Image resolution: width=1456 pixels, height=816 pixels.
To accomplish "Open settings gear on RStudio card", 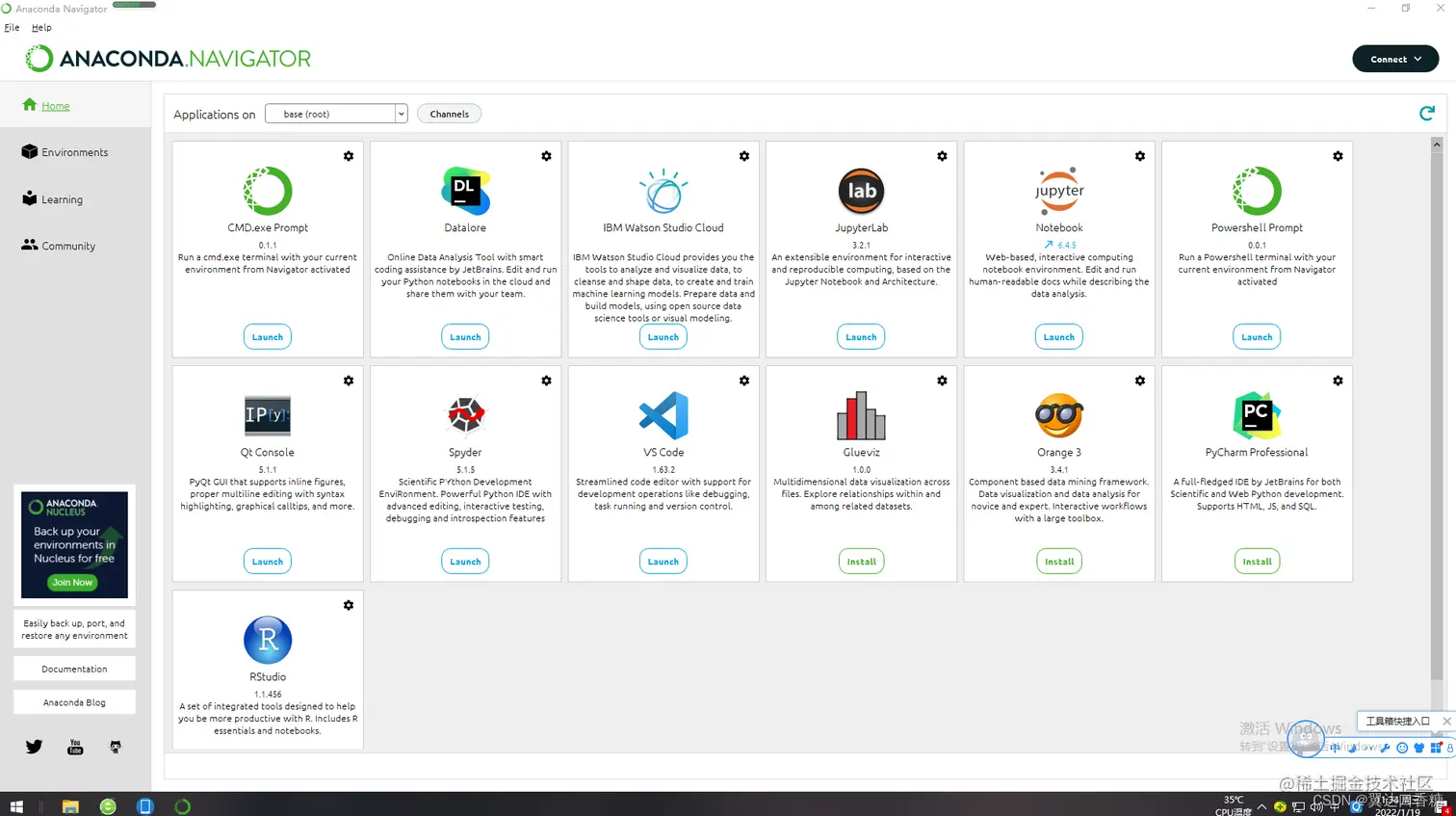I will point(349,605).
